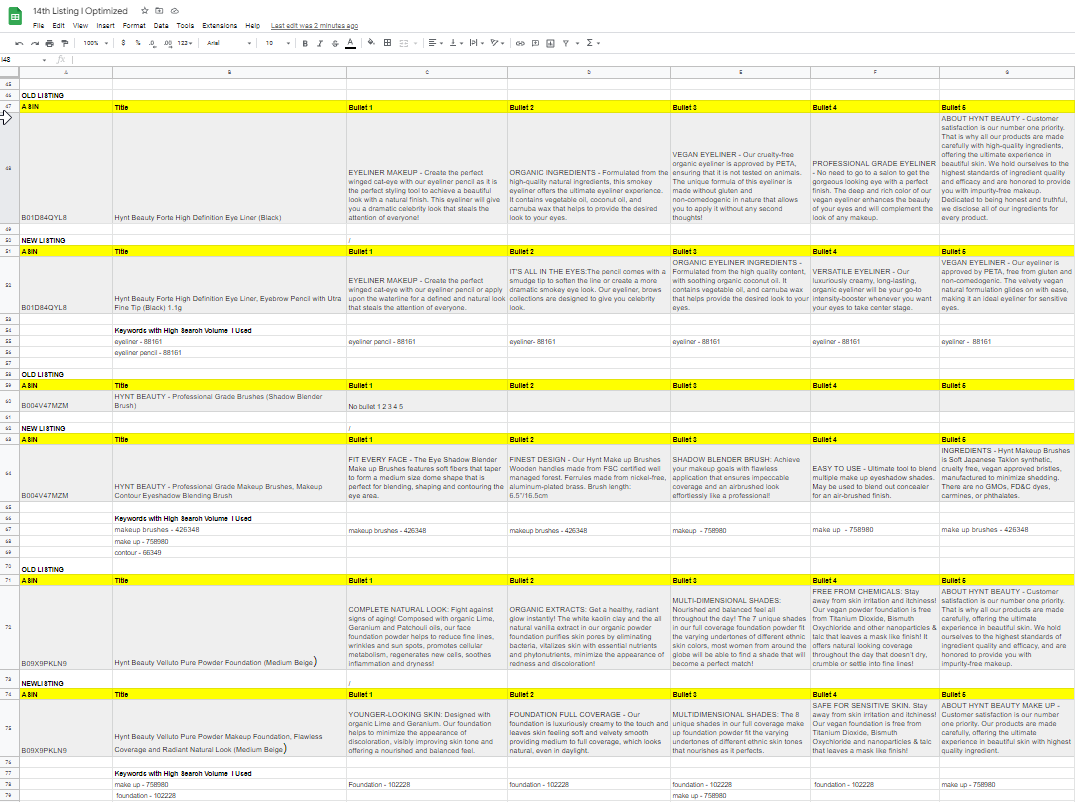Viewport: 1075px width, 802px height.
Task: Toggle bold formatting
Action: coord(305,43)
